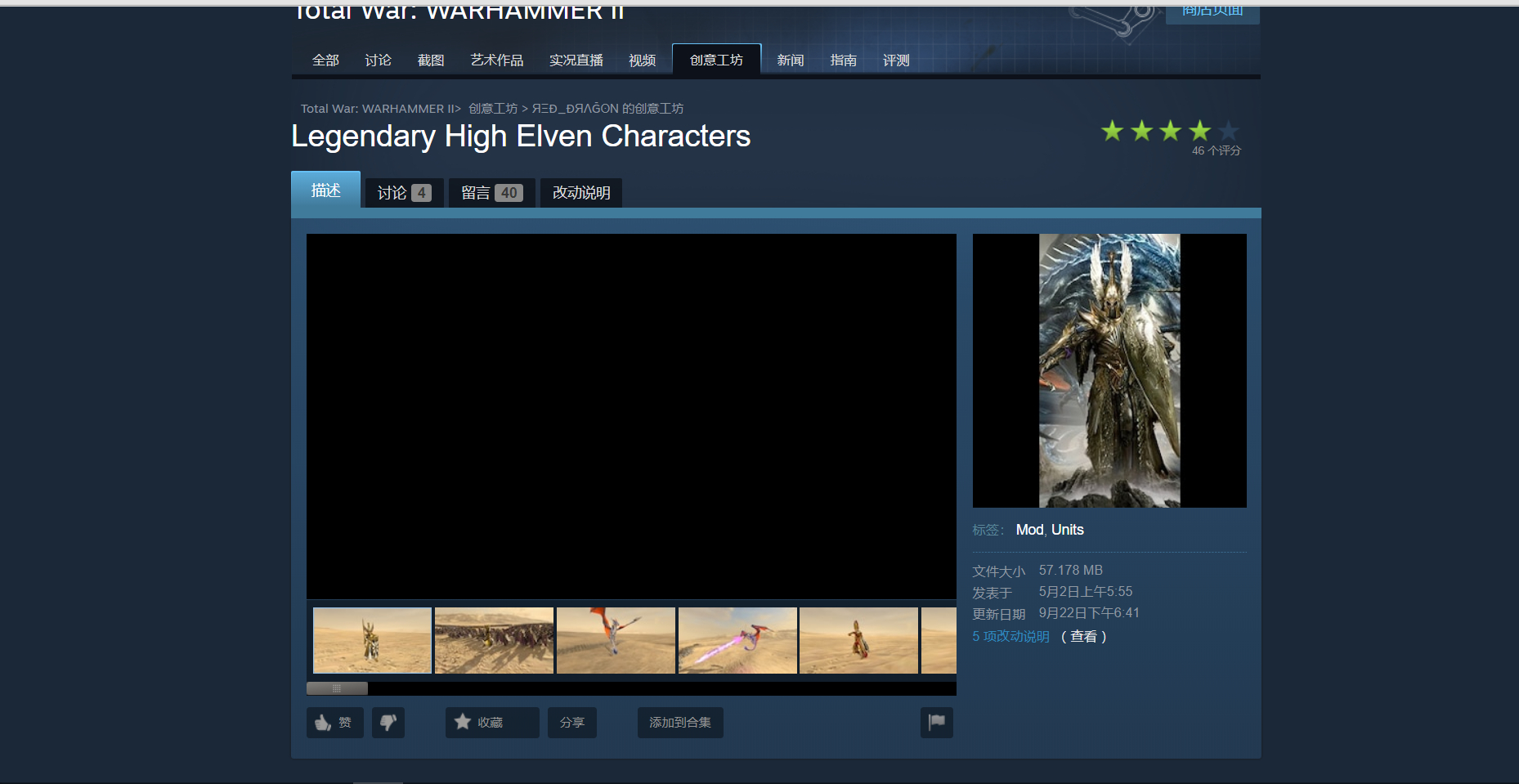The height and width of the screenshot is (784, 1519).
Task: Open the 全部 hub tab
Action: pyautogui.click(x=325, y=60)
